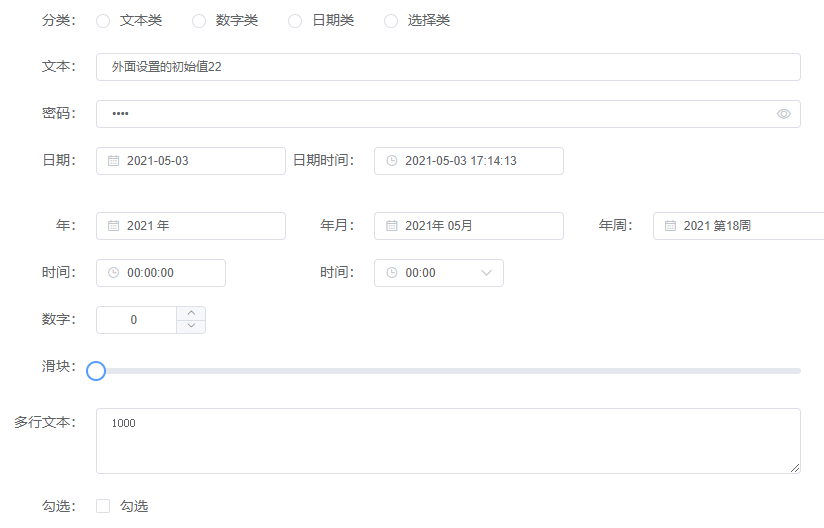Click the 多行文本 field label
This screenshot has width=824, height=528.
[45, 422]
